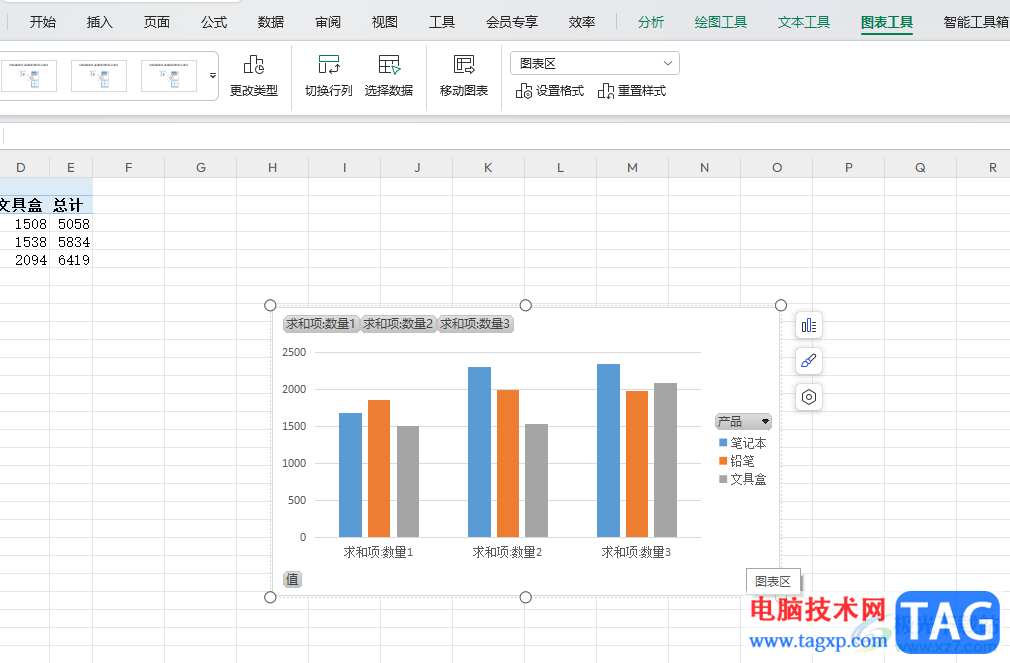Open the 会员专享 tab

tap(512, 22)
